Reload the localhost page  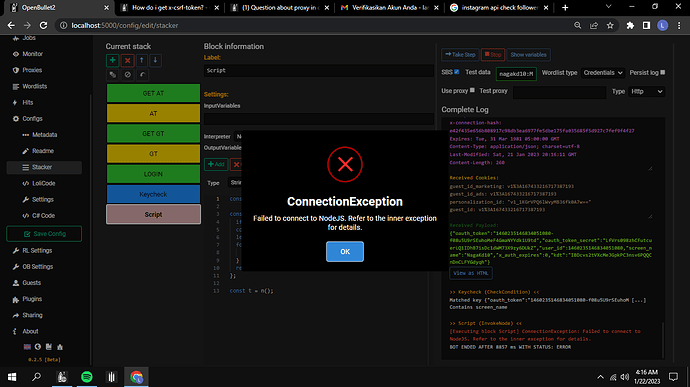[43, 26]
